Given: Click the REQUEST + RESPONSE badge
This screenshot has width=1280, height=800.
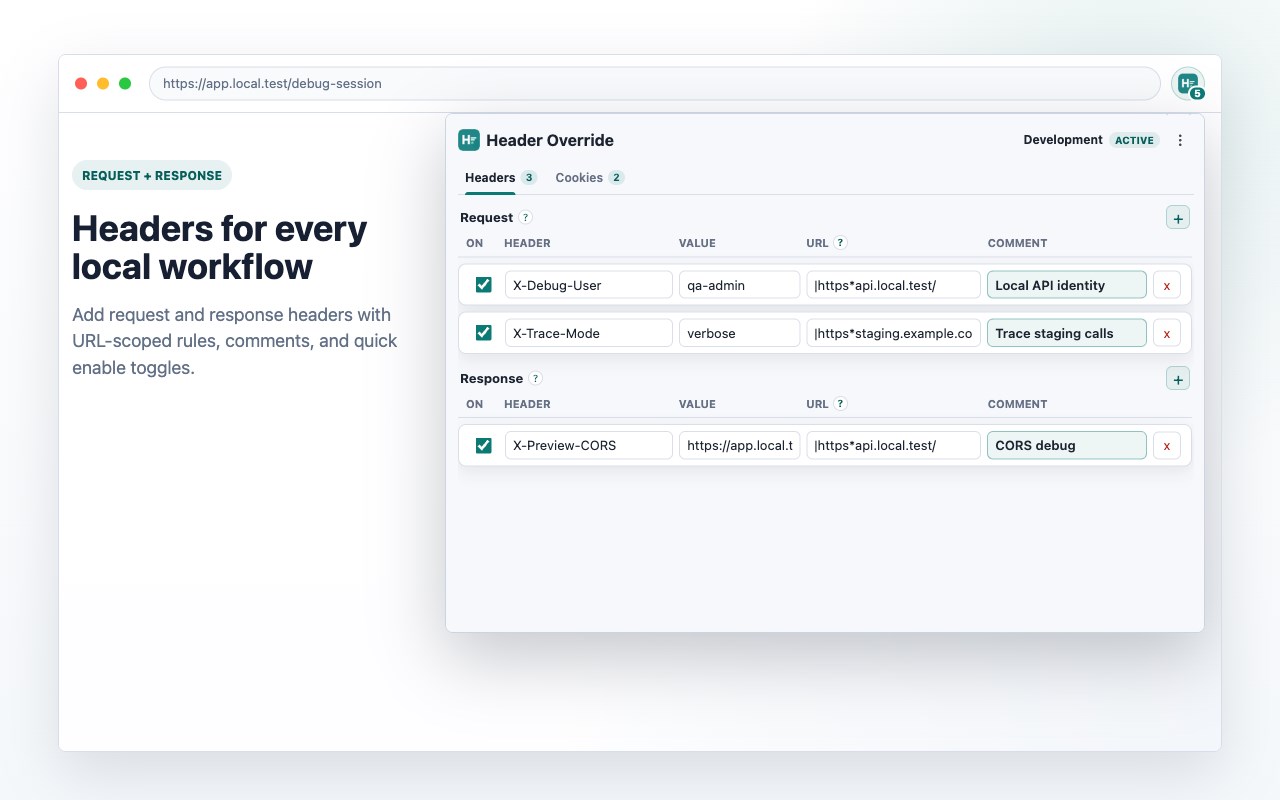Looking at the screenshot, I should [x=152, y=175].
